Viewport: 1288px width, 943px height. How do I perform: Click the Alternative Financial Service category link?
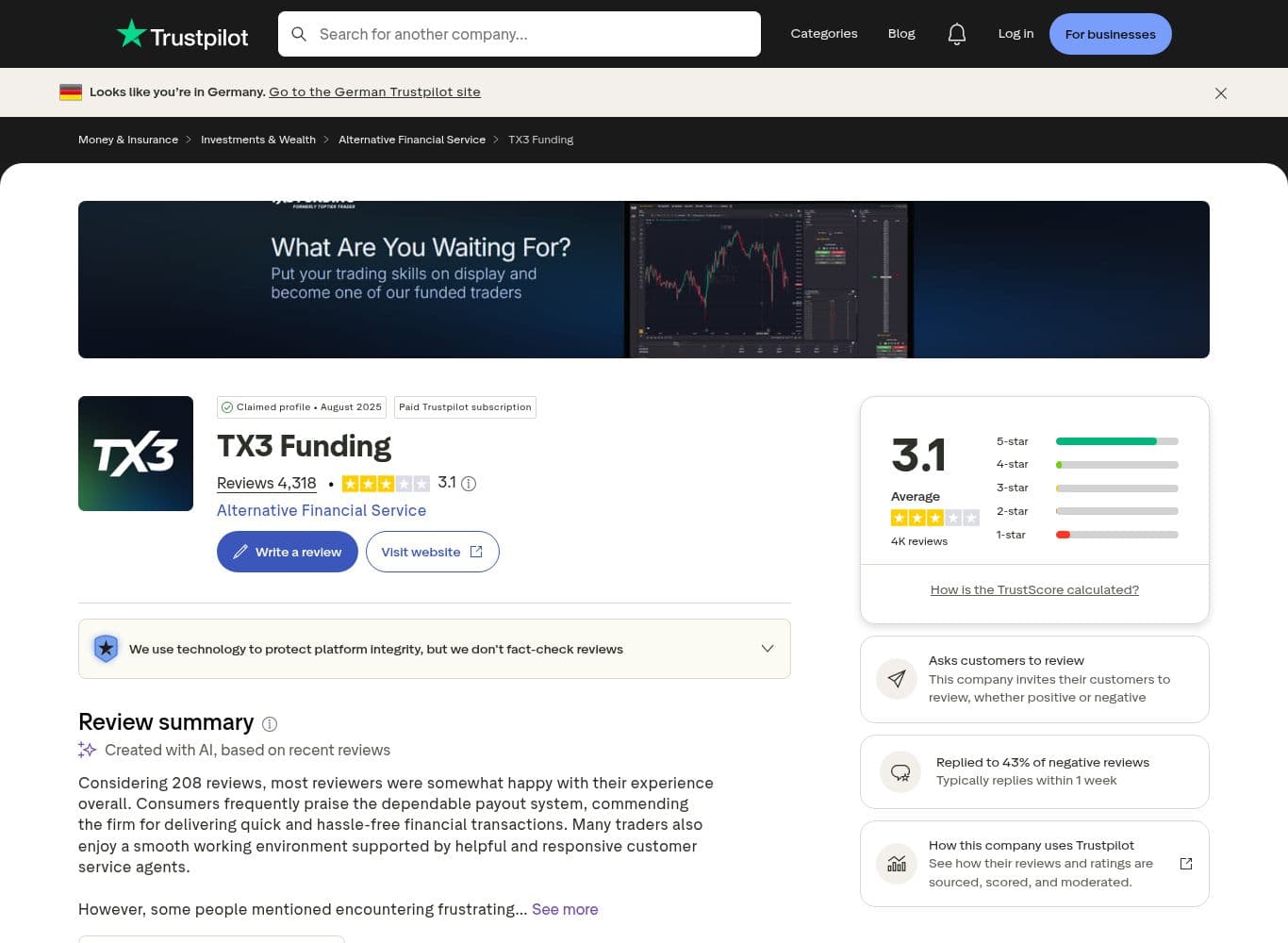322,510
